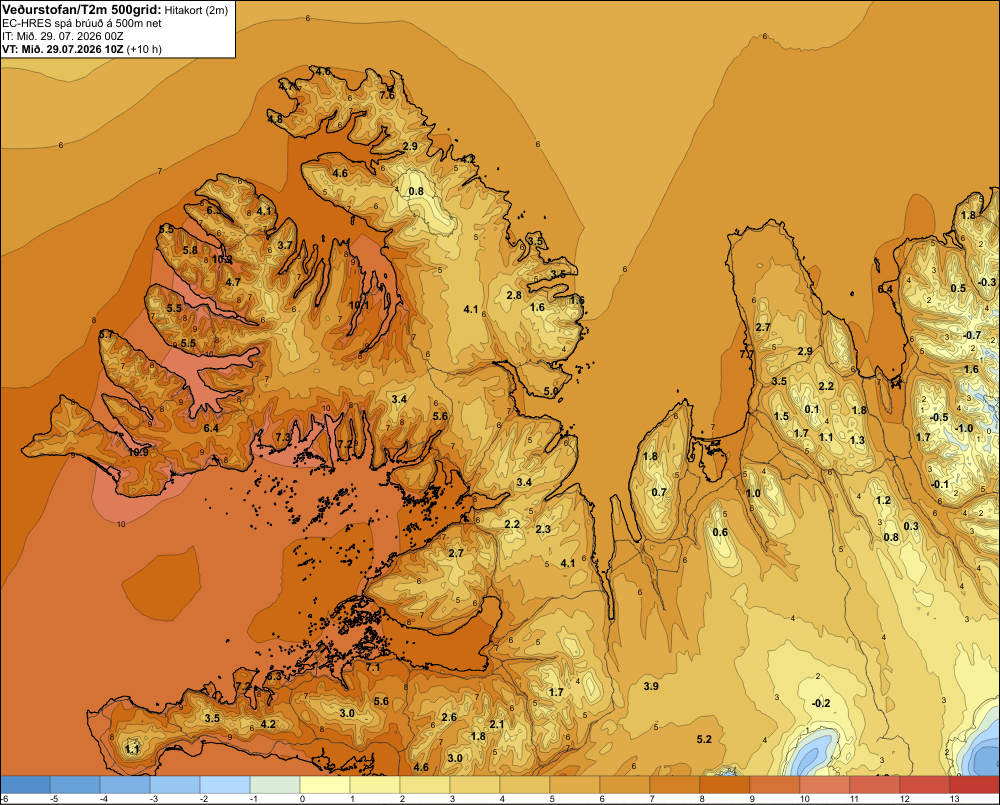Click the legend swatch between 8 and 9

coord(724,785)
